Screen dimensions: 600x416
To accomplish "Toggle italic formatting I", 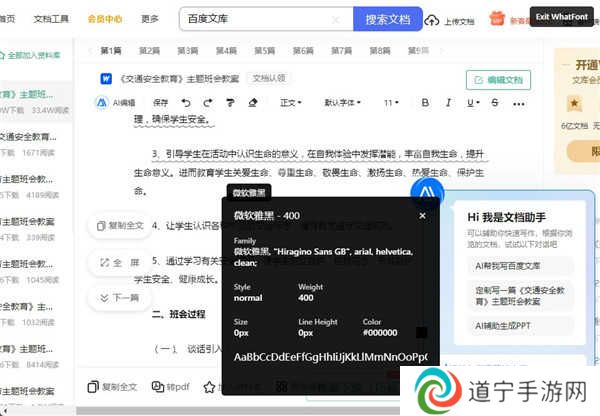I will pos(448,103).
